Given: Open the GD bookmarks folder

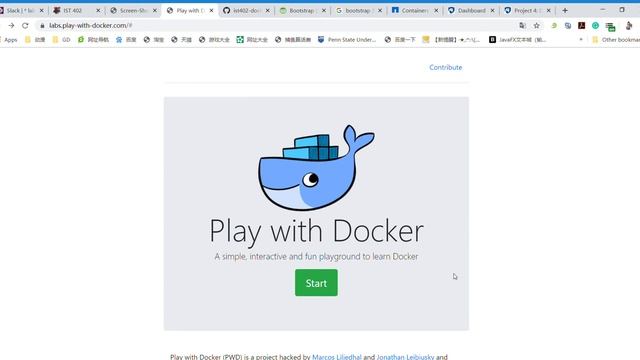Looking at the screenshot, I should click(x=62, y=40).
